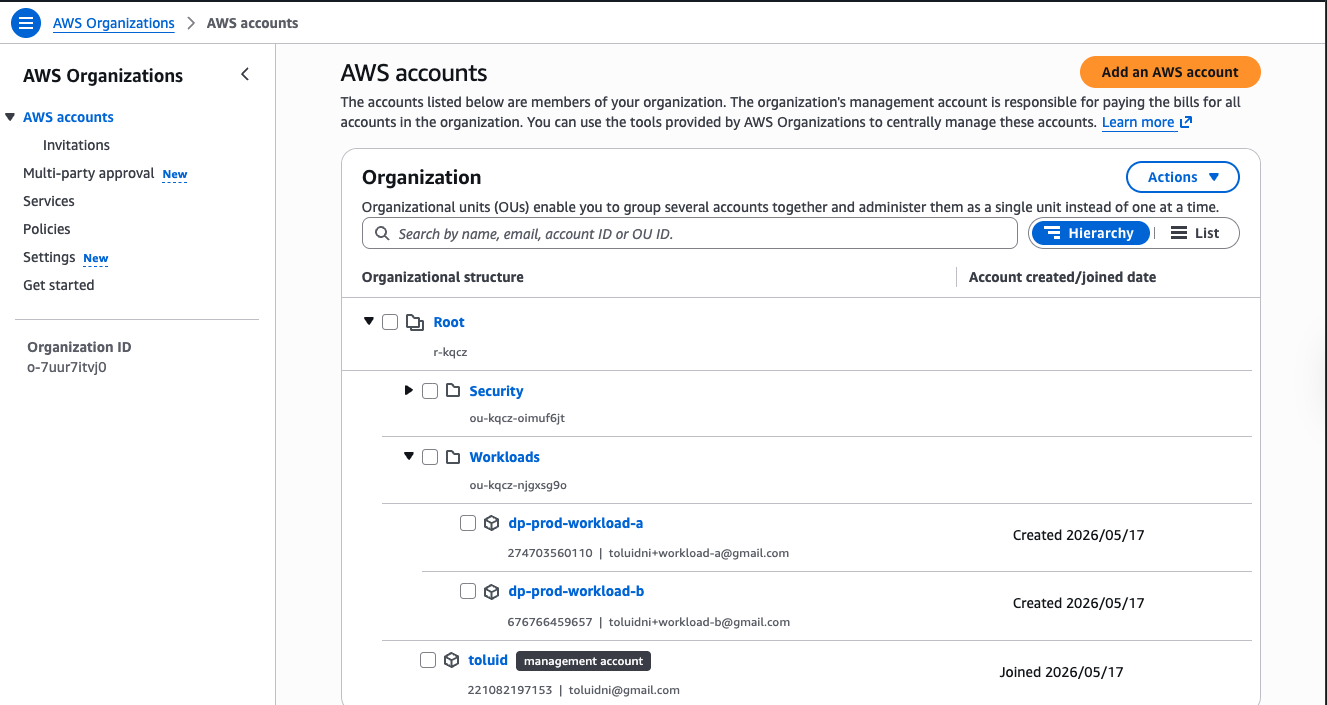Click the Root folder icon

coord(415,322)
